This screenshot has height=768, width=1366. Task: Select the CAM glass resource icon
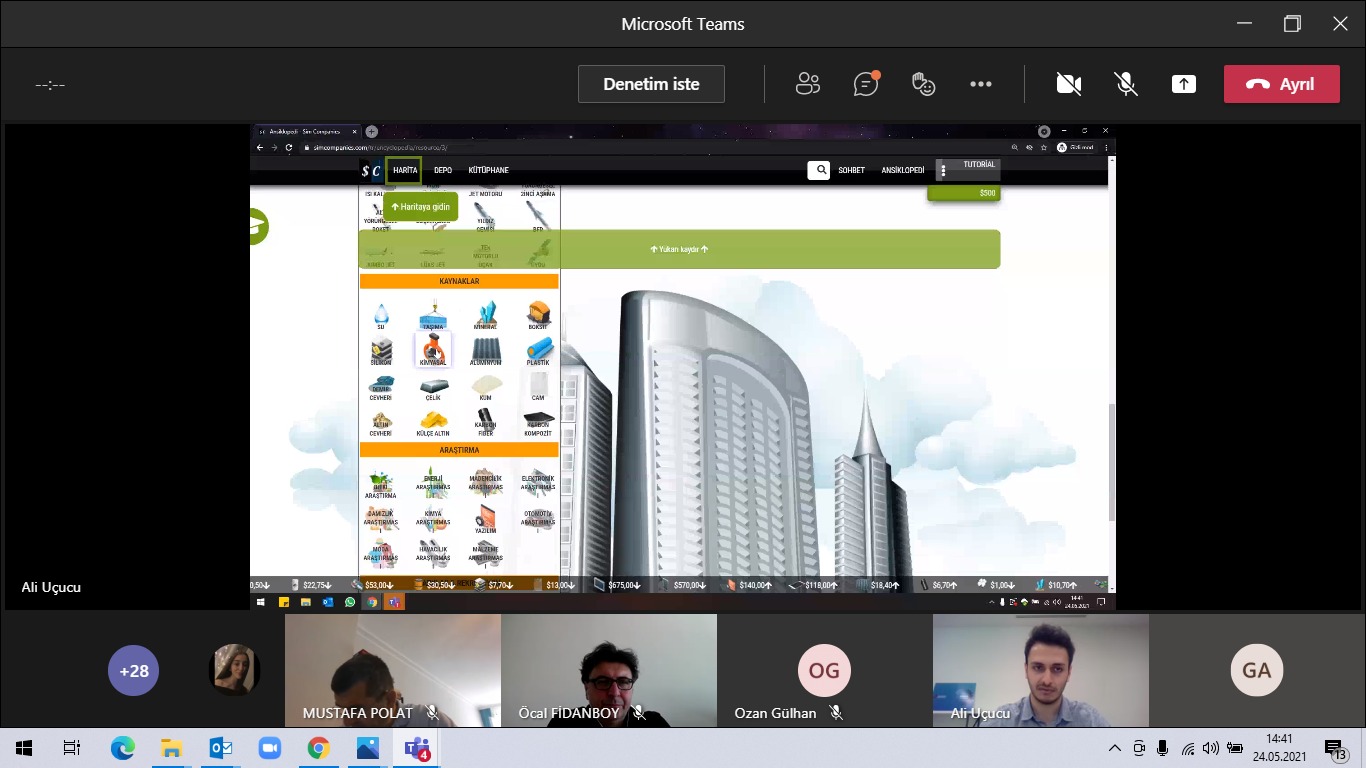538,388
